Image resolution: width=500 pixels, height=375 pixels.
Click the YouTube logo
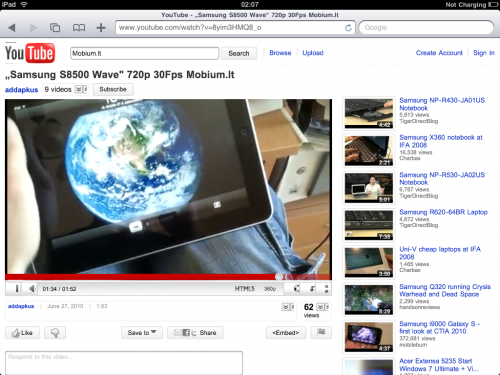pos(30,53)
